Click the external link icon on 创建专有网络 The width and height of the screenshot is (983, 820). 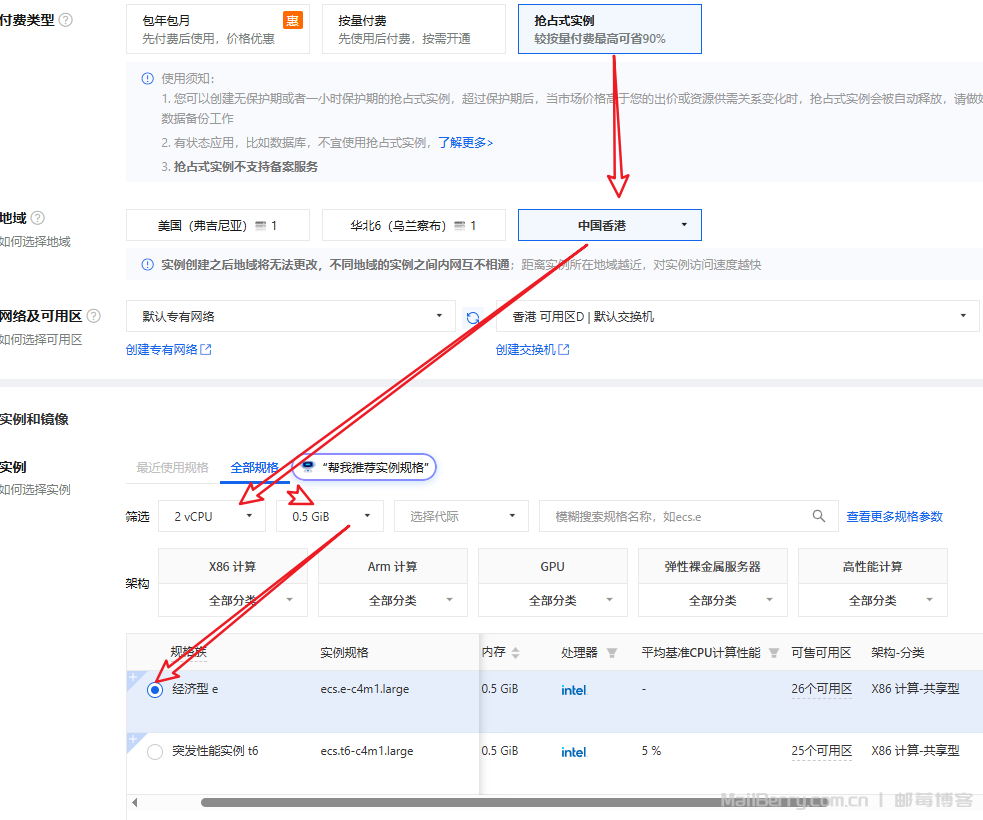point(203,349)
